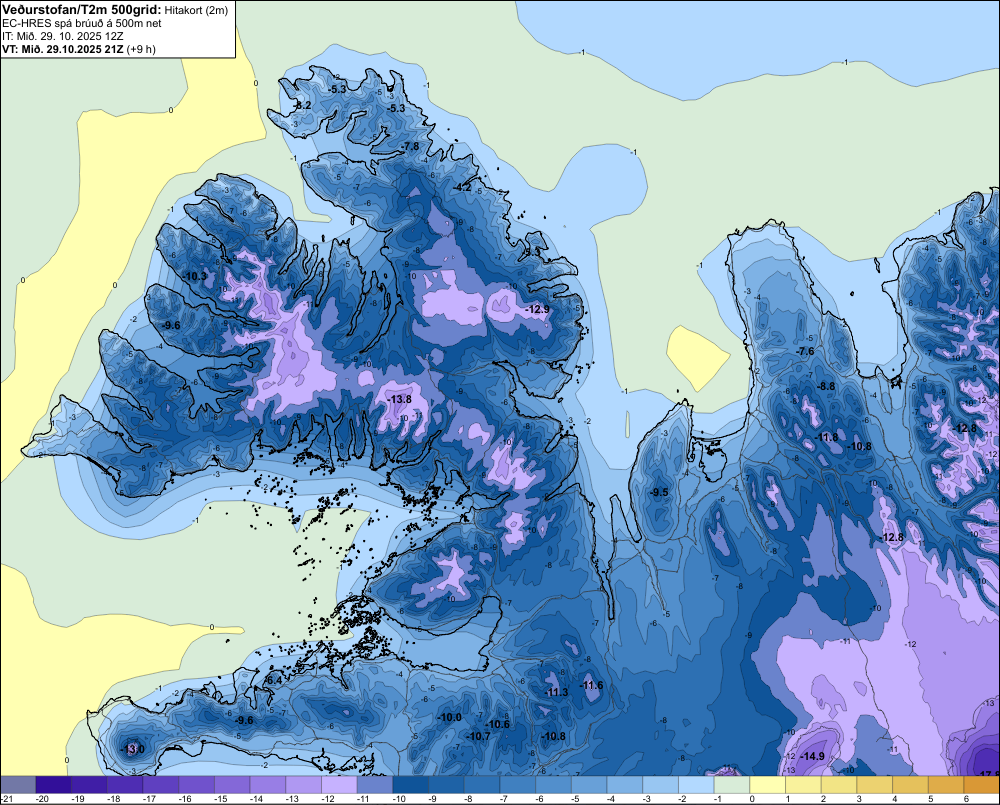Click the -14.9 temperature label
Image resolution: width=1000 pixels, height=805 pixels.
pos(812,756)
